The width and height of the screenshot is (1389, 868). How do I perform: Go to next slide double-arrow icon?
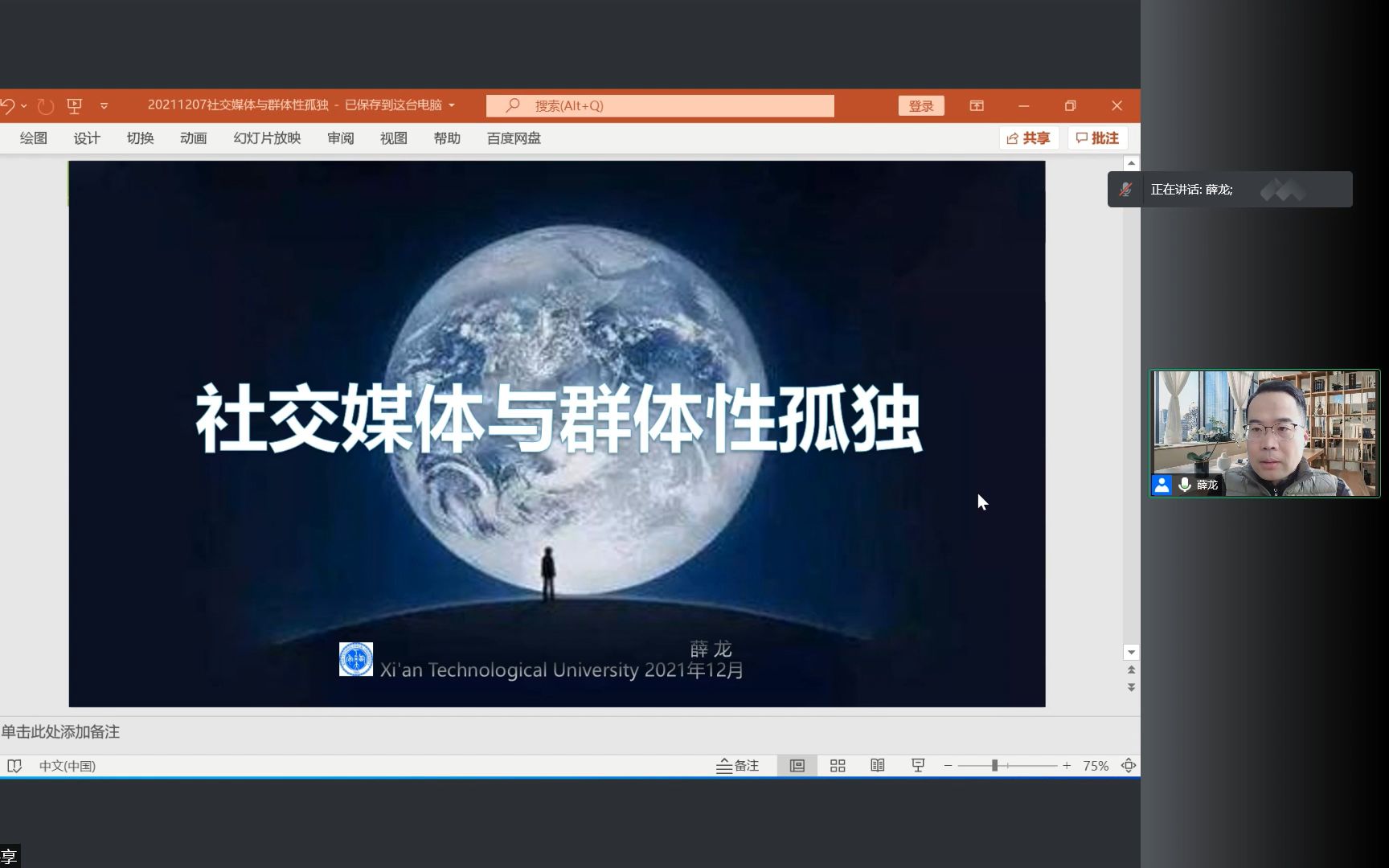1131,687
